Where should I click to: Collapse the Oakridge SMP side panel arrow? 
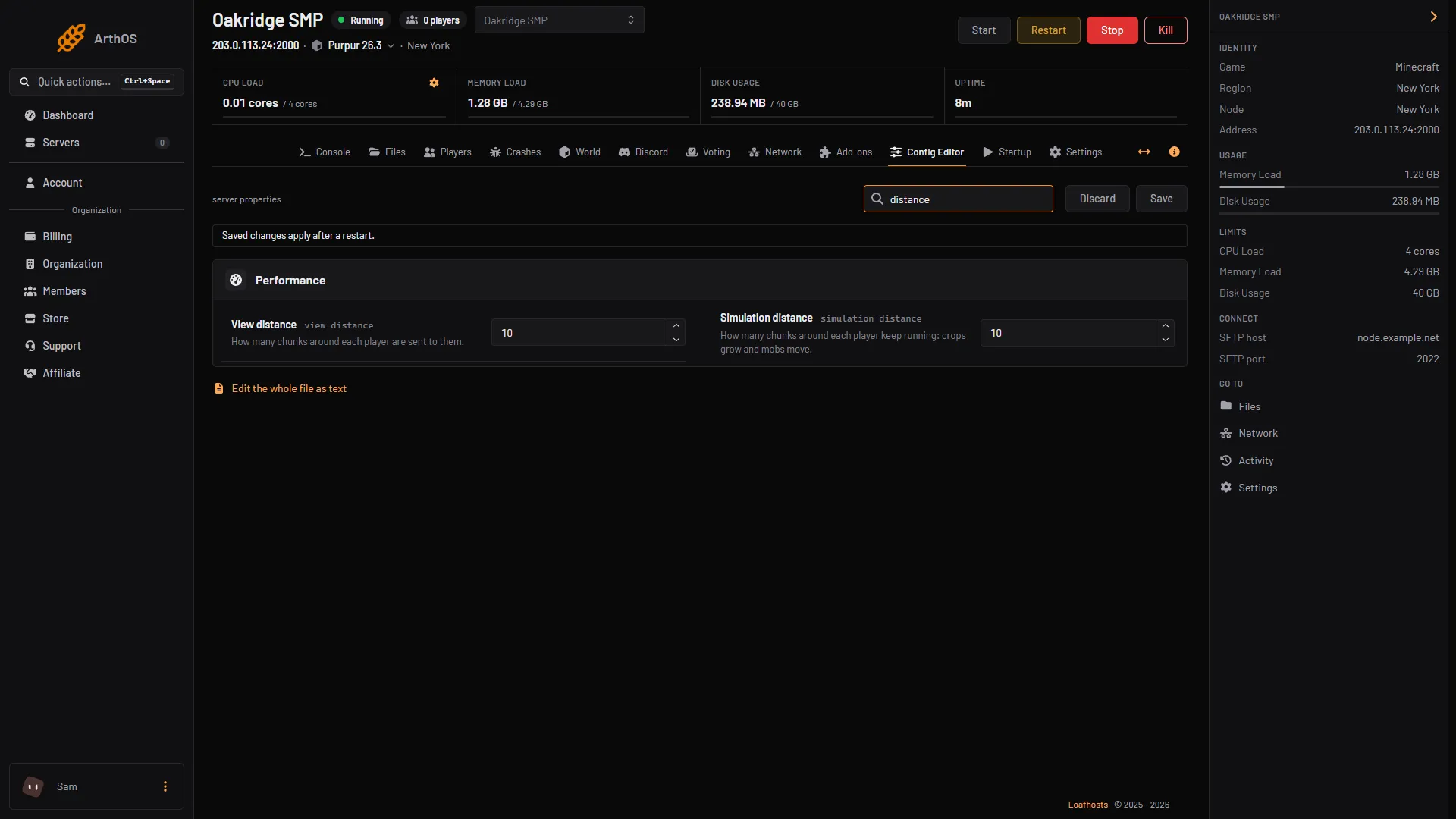pos(1433,17)
